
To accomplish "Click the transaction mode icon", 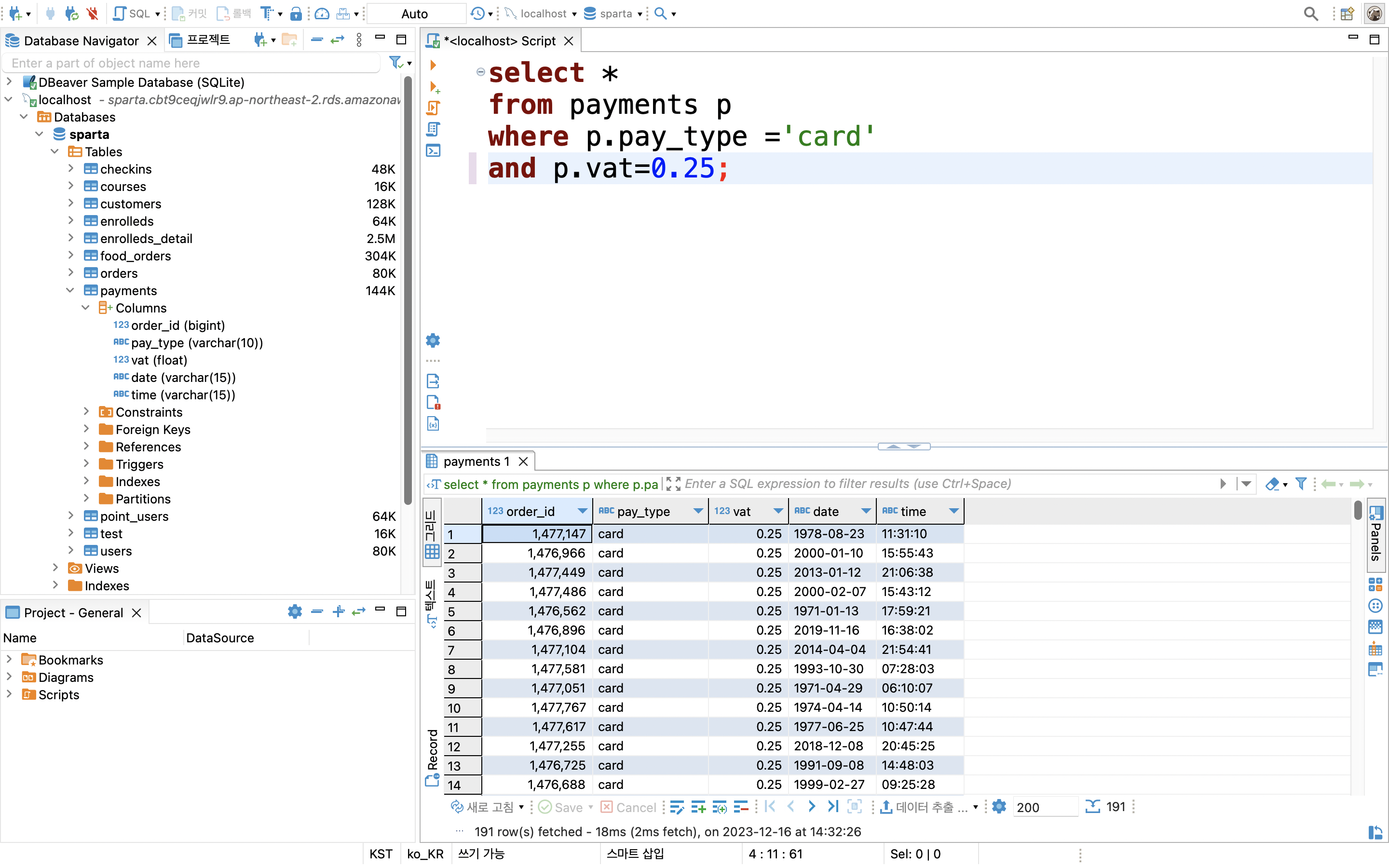I will click(266, 13).
